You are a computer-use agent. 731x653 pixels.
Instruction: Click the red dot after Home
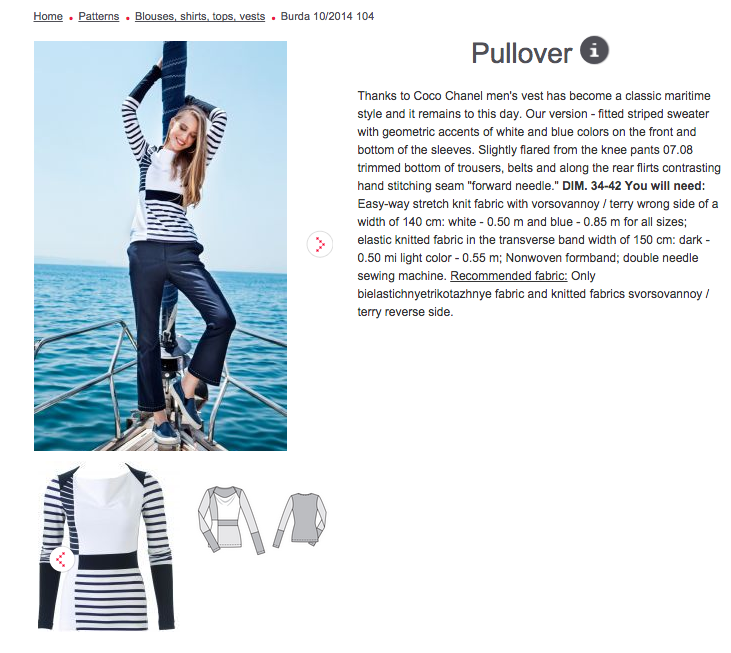[x=71, y=19]
